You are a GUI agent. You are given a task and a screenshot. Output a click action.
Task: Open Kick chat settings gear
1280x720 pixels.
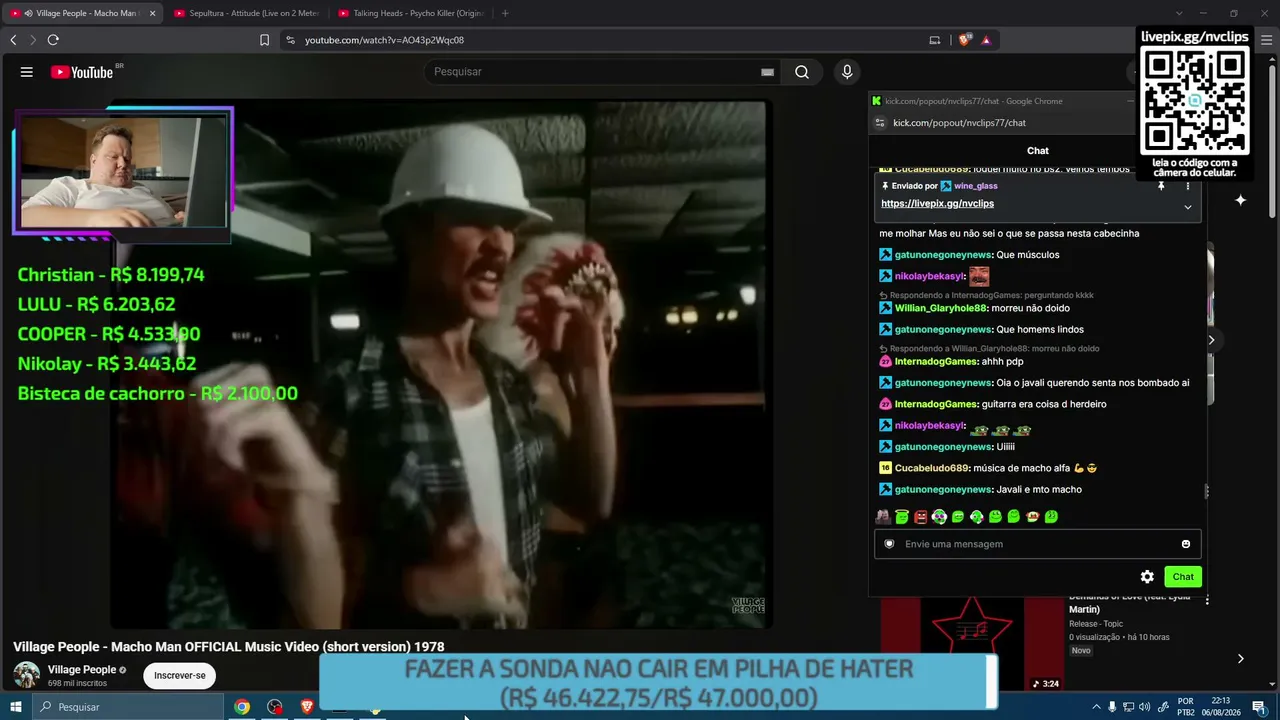(1147, 577)
